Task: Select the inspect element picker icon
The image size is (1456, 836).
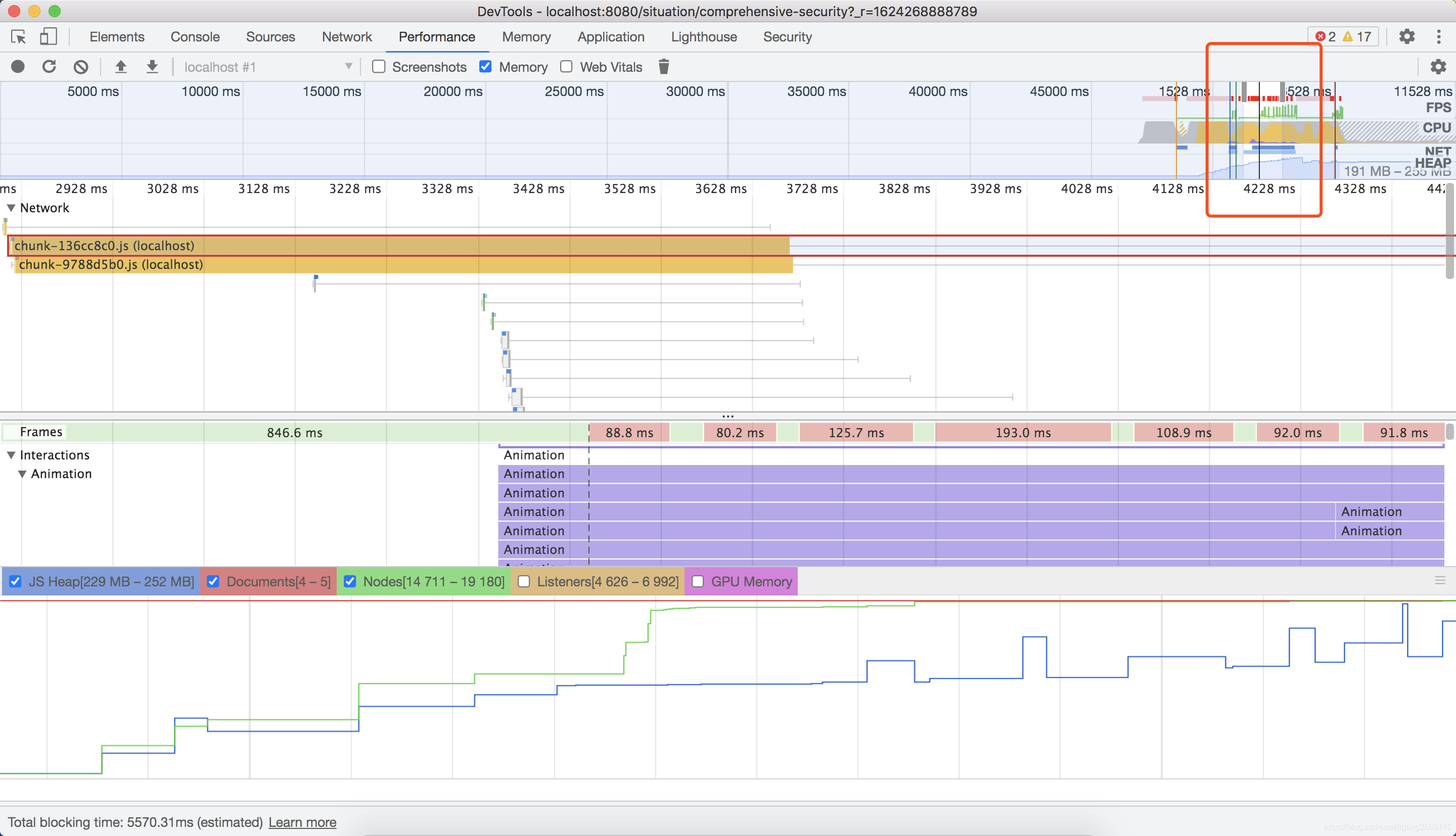Action: (x=18, y=37)
